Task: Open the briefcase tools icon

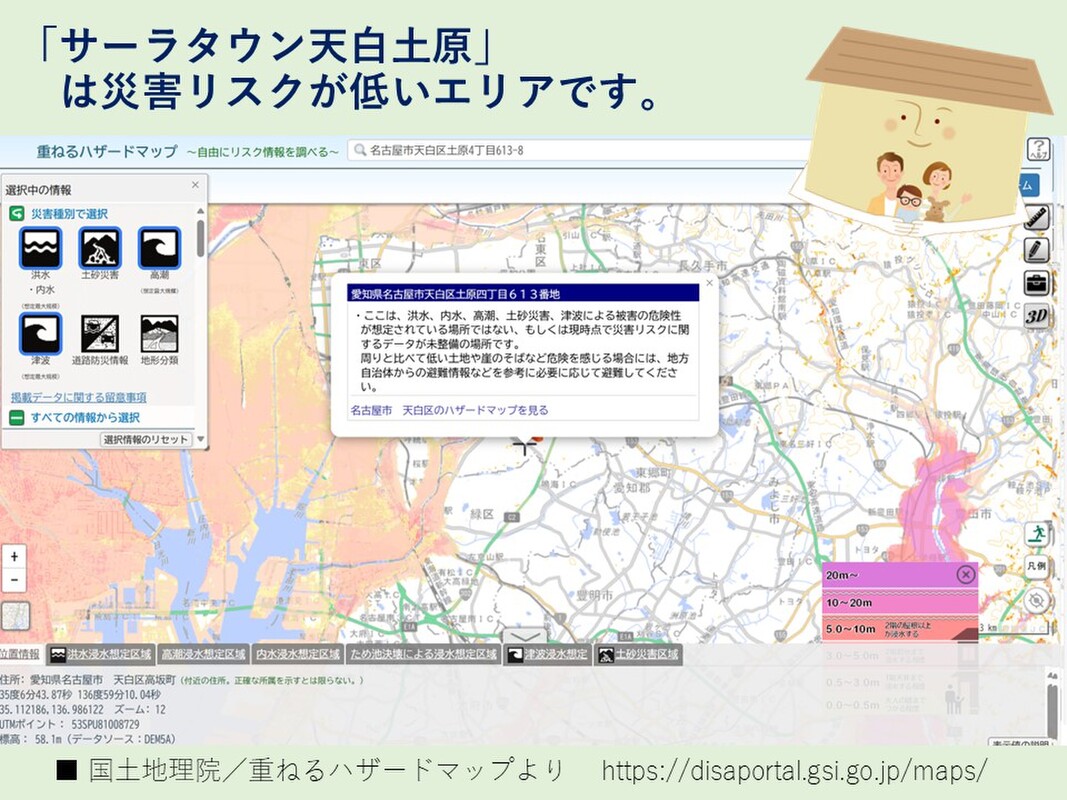Action: tap(1037, 283)
